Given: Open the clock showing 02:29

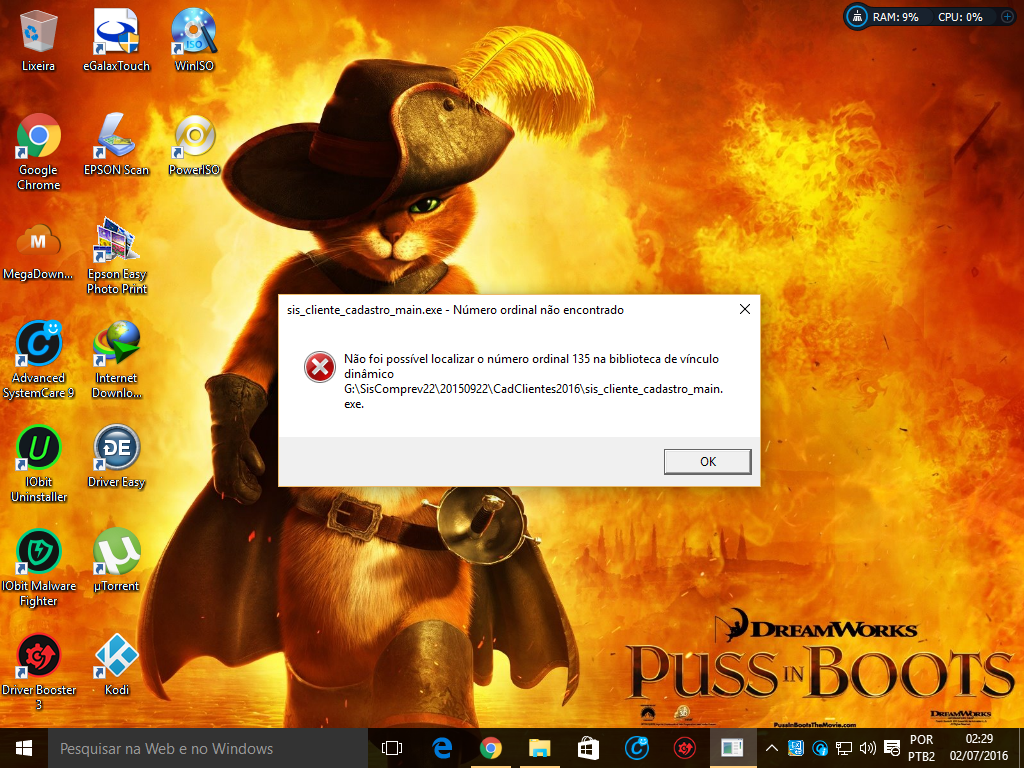Looking at the screenshot, I should click(x=979, y=748).
